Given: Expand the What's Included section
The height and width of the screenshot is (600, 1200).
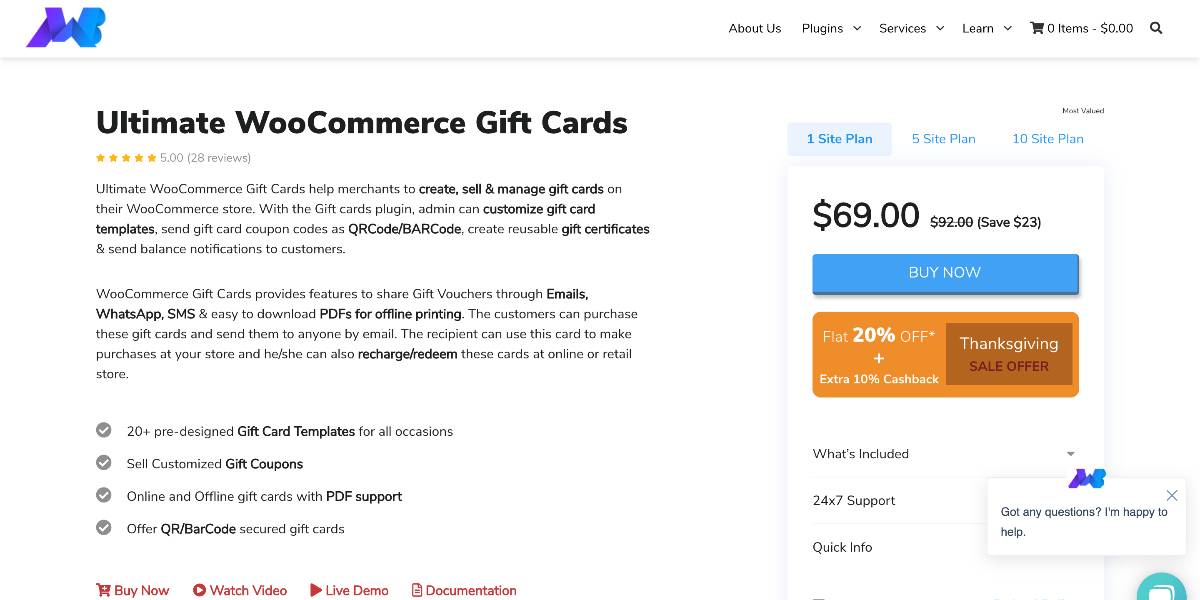Looking at the screenshot, I should coord(945,454).
